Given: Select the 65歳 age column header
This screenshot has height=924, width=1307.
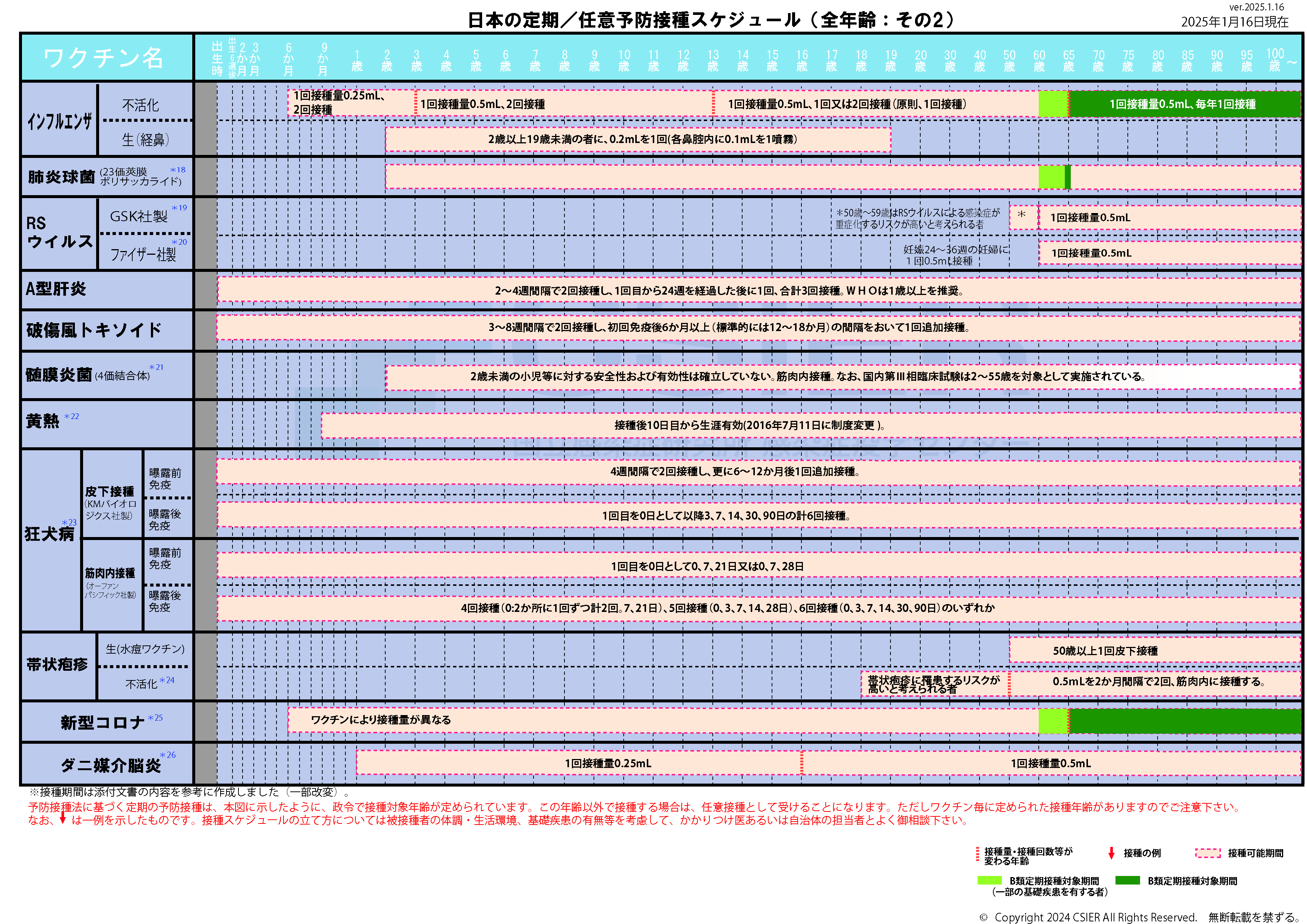Looking at the screenshot, I should point(1069,60).
